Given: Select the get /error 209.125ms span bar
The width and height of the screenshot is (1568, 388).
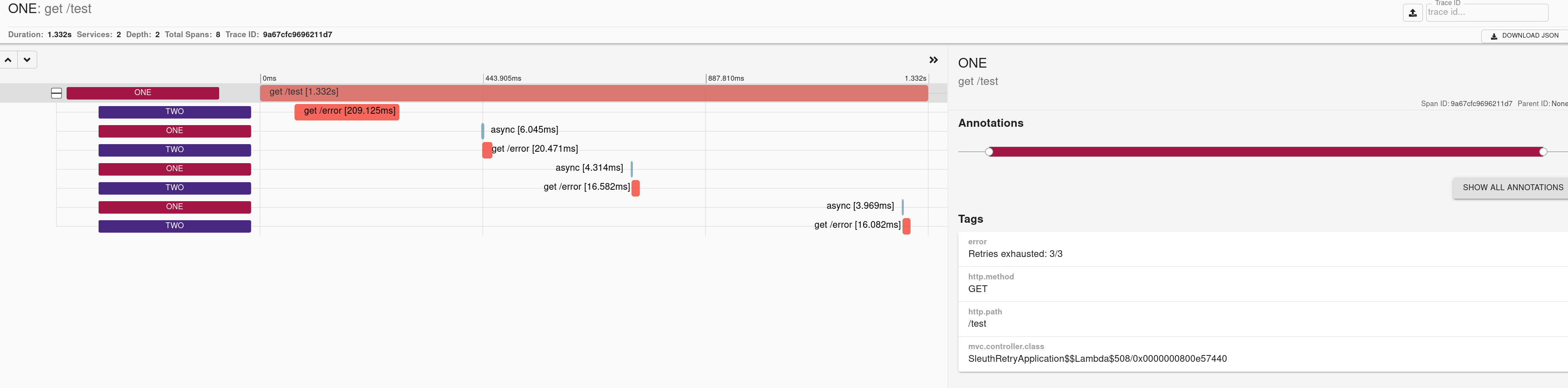Looking at the screenshot, I should click(347, 111).
